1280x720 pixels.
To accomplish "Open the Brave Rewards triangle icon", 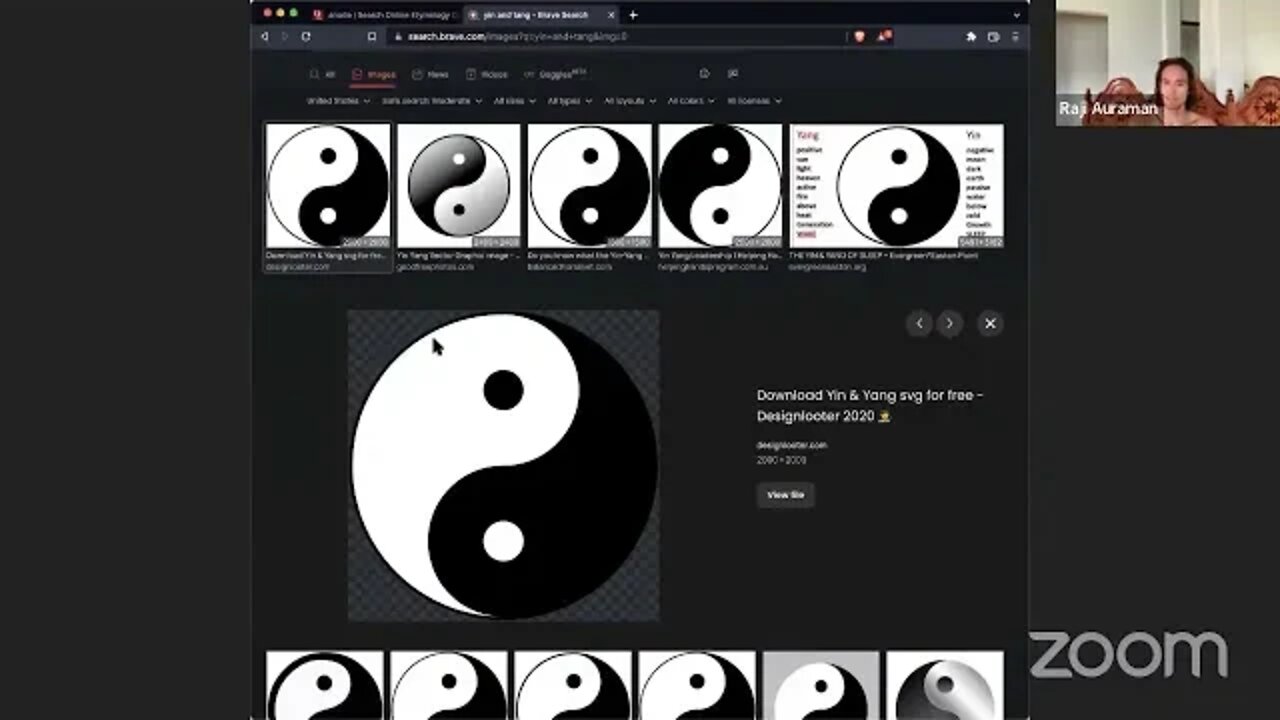I will click(x=884, y=36).
